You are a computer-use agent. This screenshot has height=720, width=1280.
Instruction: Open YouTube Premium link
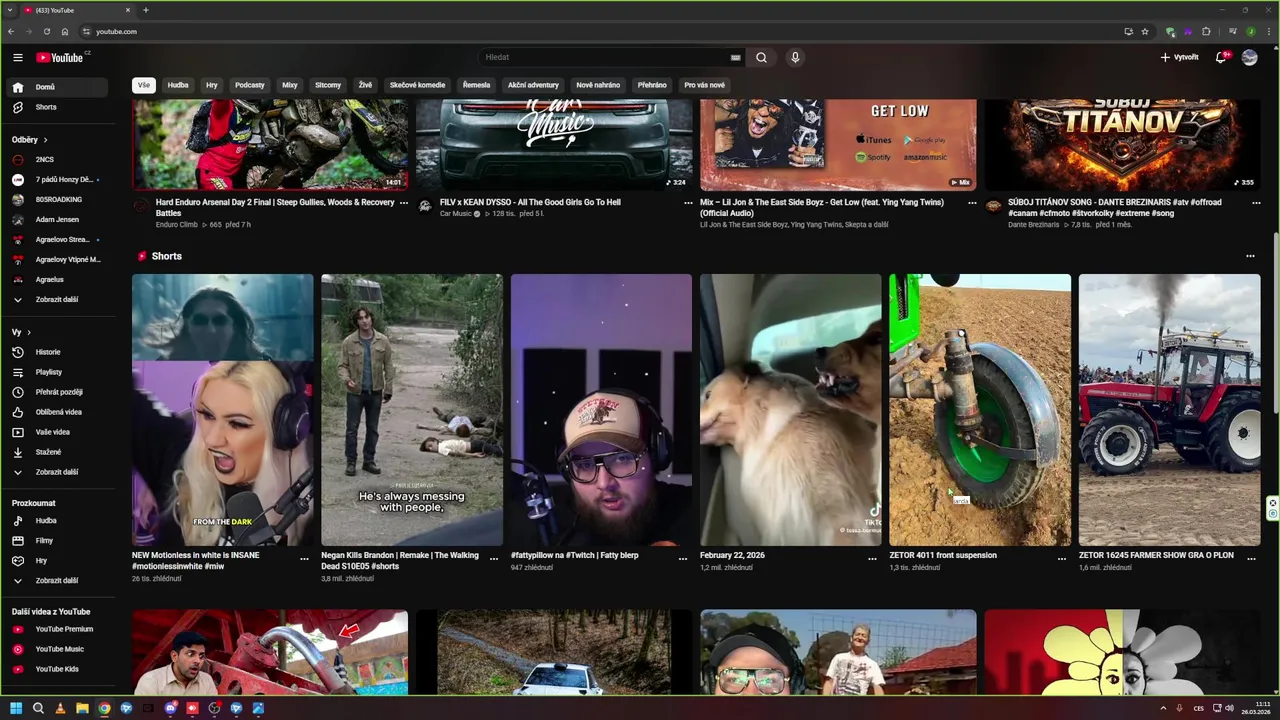click(x=56, y=629)
